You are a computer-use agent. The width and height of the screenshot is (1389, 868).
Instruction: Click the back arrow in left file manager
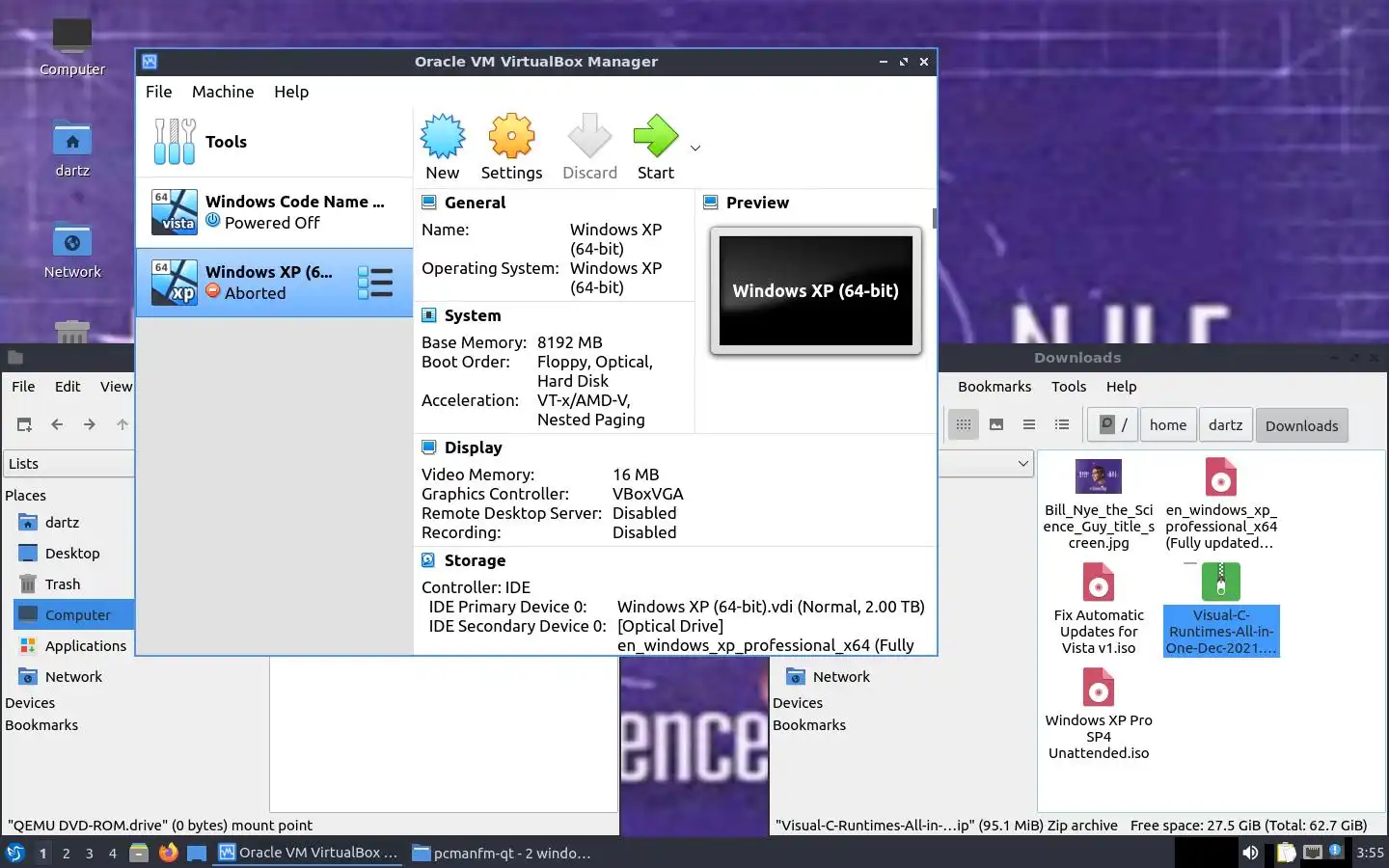pyautogui.click(x=57, y=424)
